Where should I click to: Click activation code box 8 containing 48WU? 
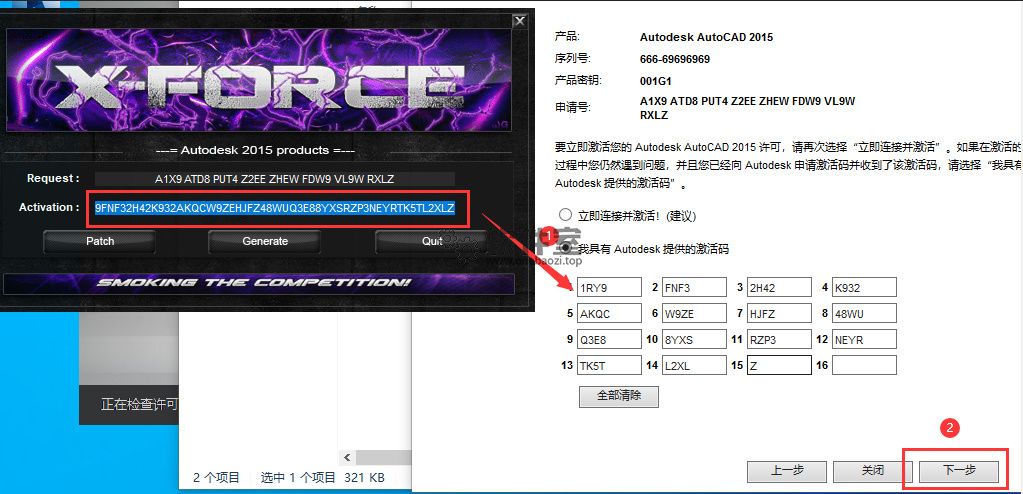click(x=864, y=313)
